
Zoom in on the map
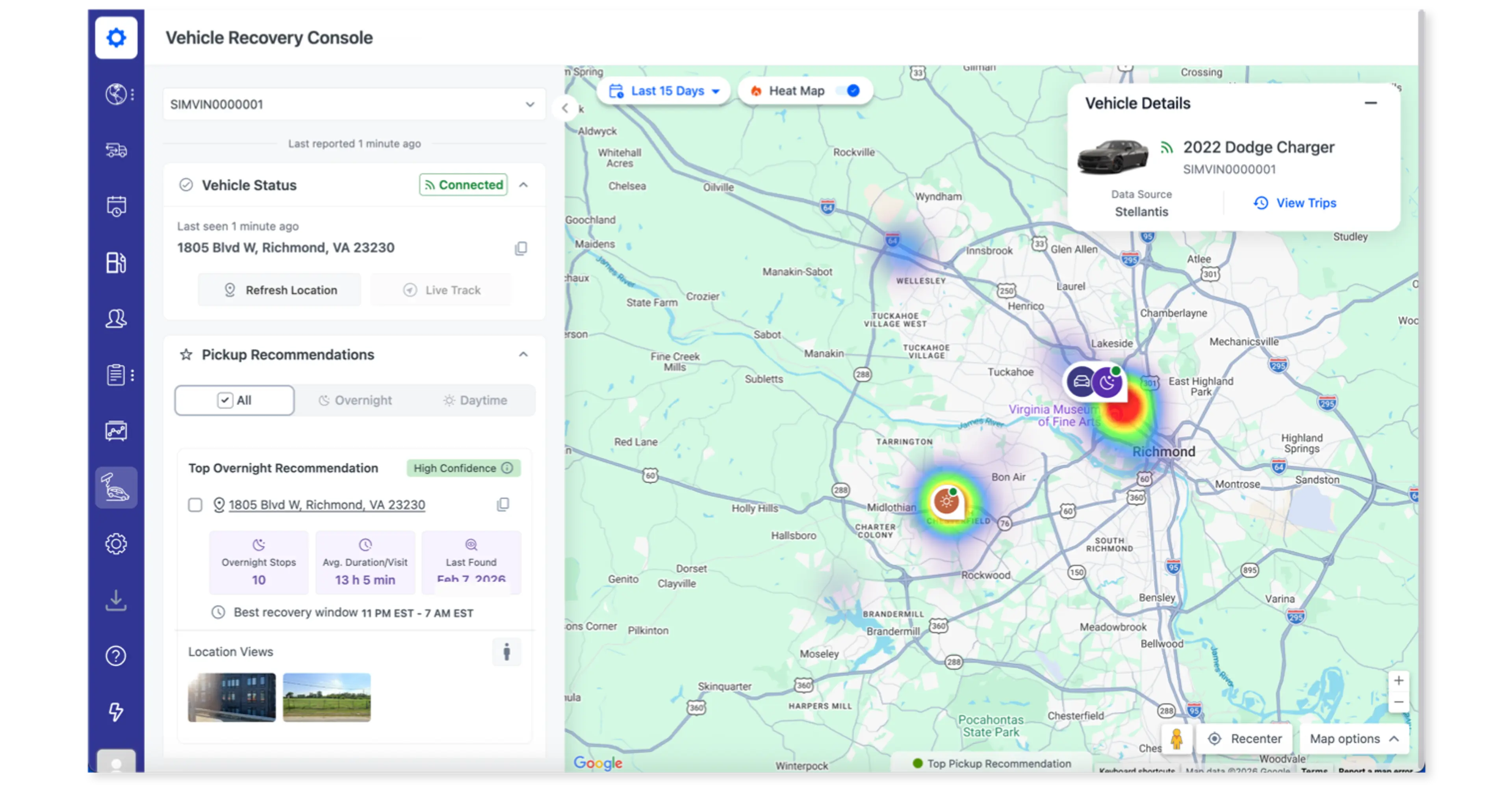tap(1399, 681)
